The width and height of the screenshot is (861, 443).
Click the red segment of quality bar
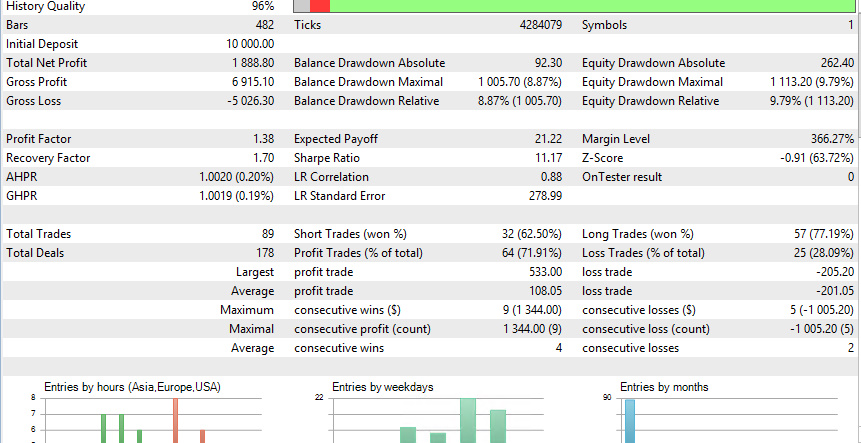tap(320, 6)
